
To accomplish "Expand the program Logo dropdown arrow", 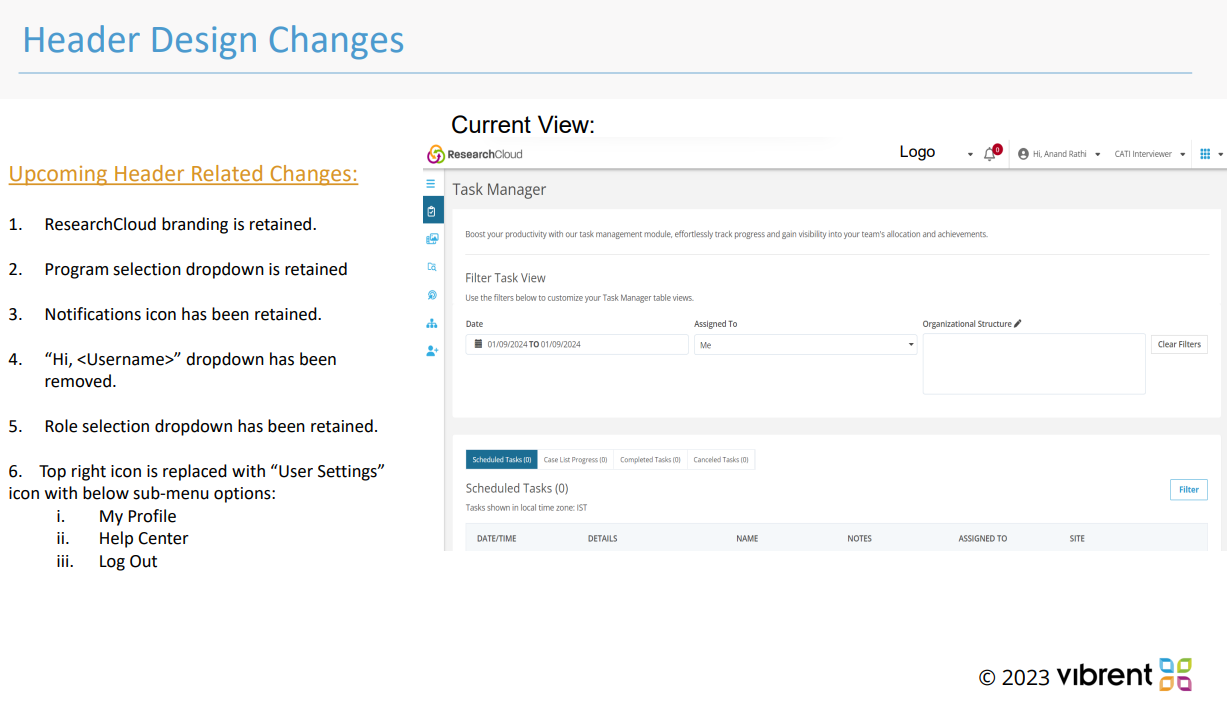I will [x=970, y=155].
